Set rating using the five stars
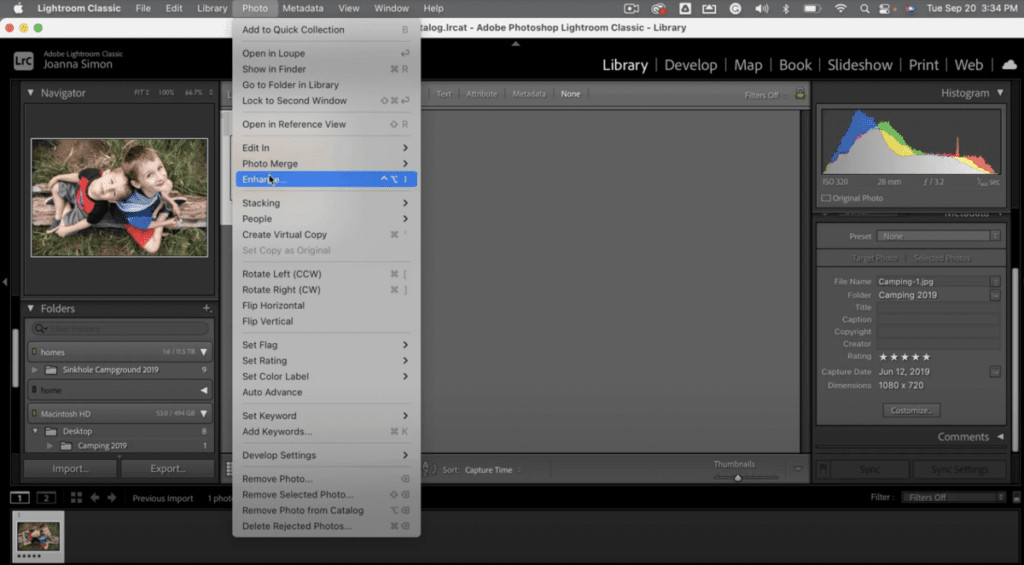The width and height of the screenshot is (1024, 565). 904,357
